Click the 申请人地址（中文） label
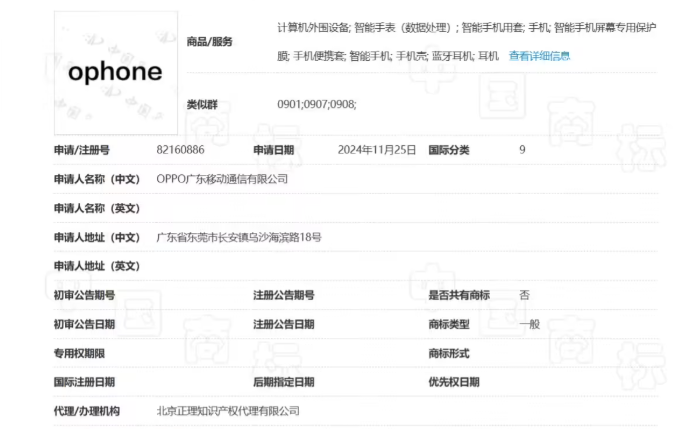This screenshot has height=429, width=694. pyautogui.click(x=97, y=237)
